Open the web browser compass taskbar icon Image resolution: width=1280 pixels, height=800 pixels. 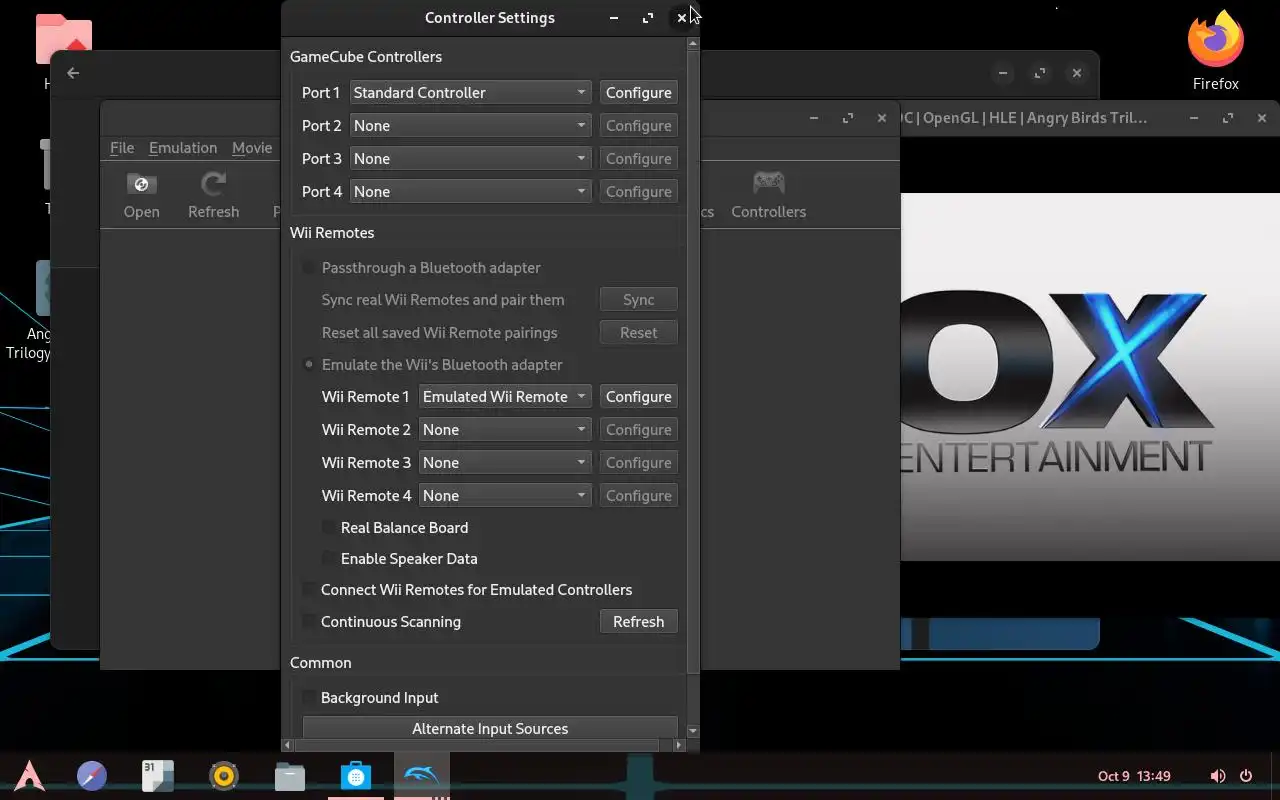coord(92,776)
